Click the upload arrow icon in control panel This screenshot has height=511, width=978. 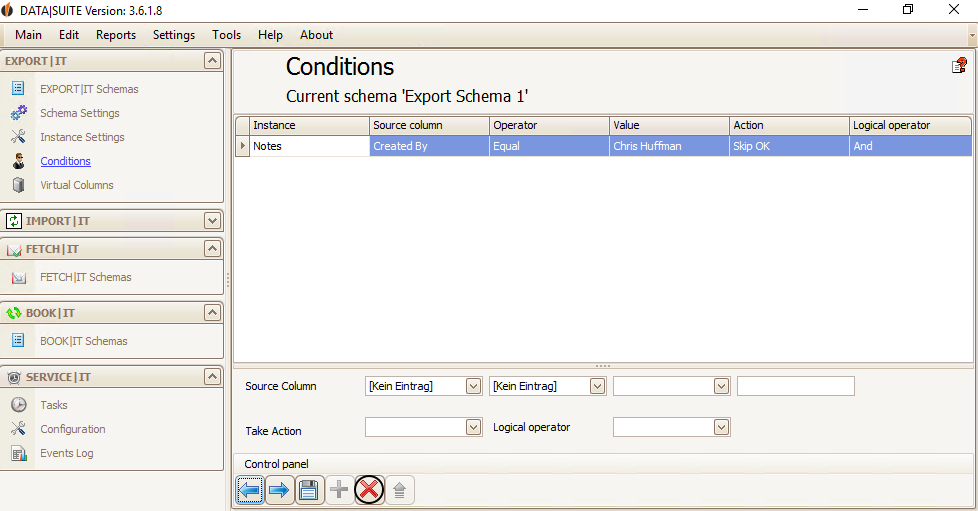point(400,490)
